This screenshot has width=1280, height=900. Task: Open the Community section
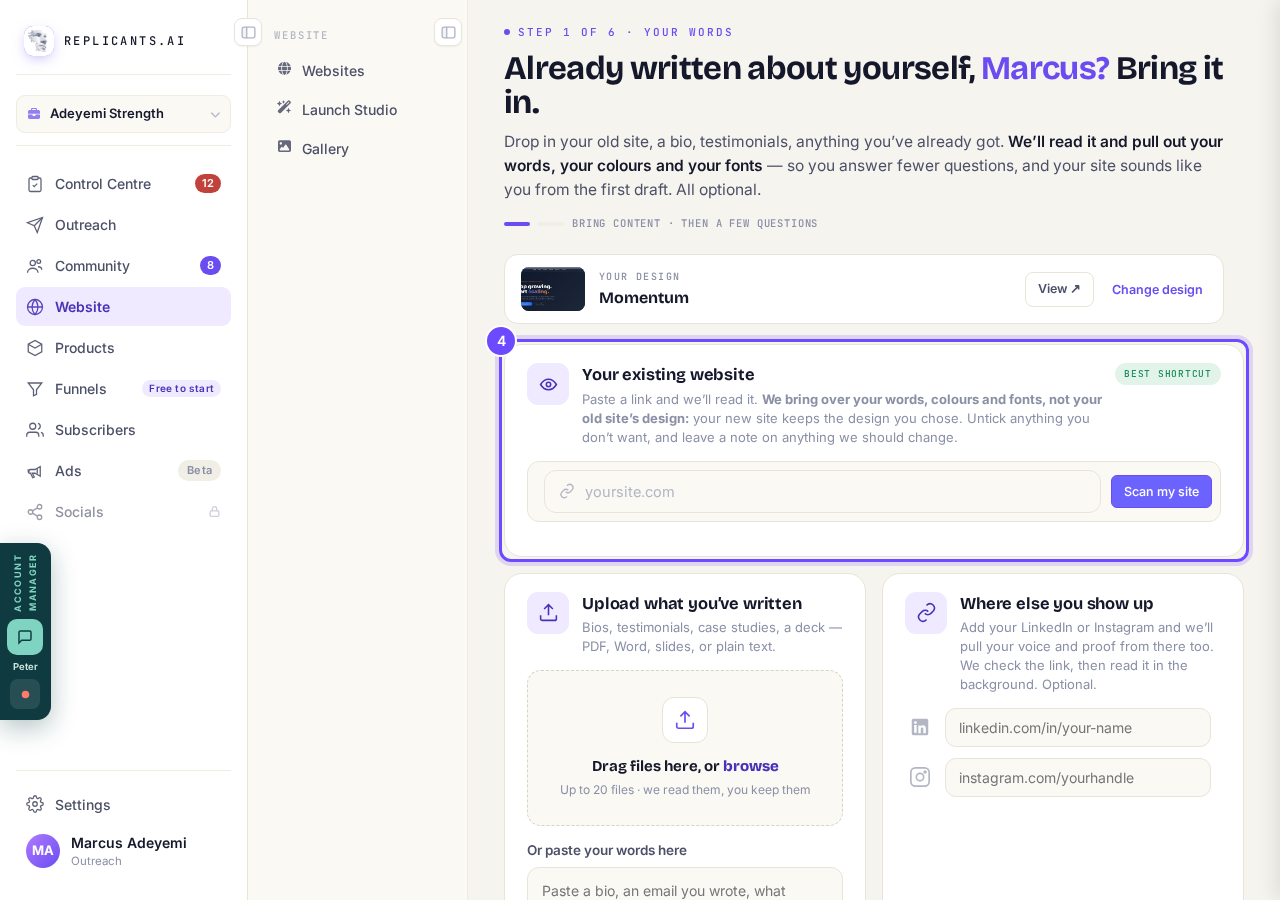click(124, 266)
